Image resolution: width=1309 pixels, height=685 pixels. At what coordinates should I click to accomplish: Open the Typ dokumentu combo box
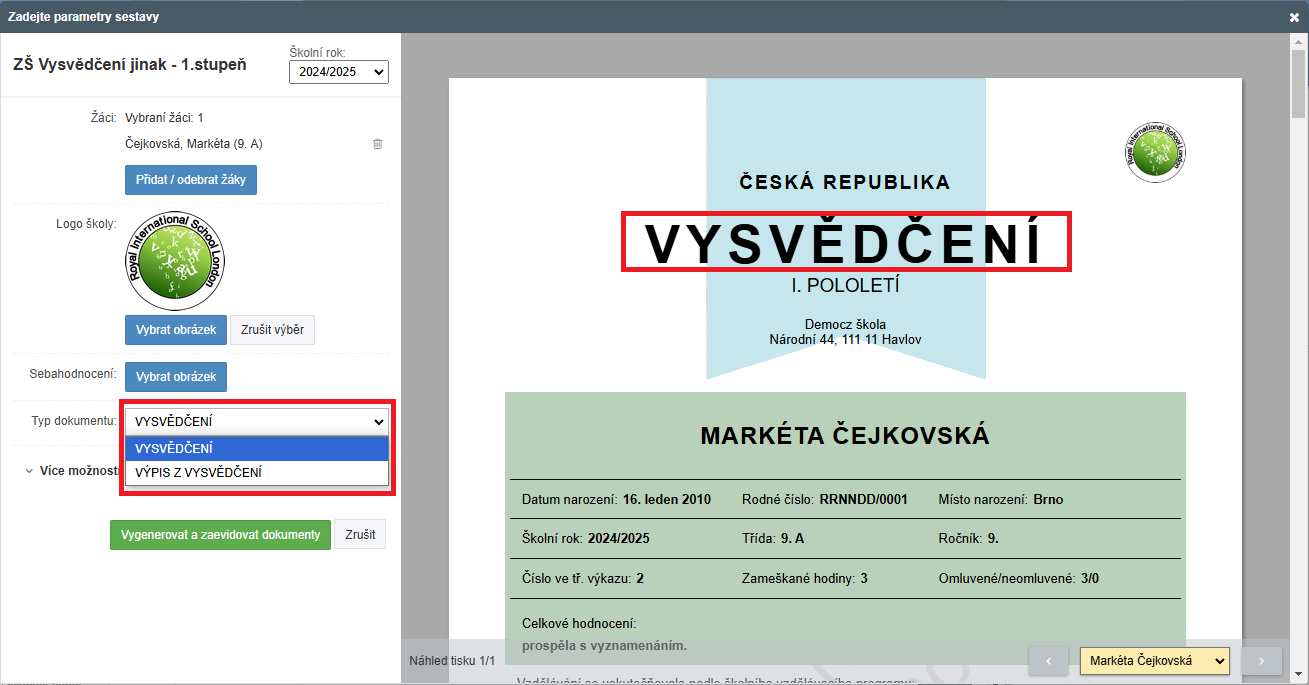pos(256,421)
